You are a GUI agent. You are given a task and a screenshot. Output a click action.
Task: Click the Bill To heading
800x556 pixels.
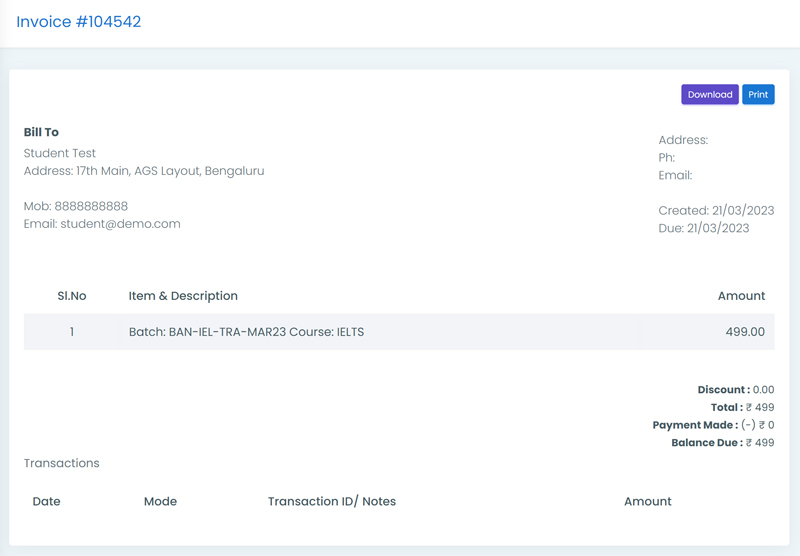coord(41,132)
